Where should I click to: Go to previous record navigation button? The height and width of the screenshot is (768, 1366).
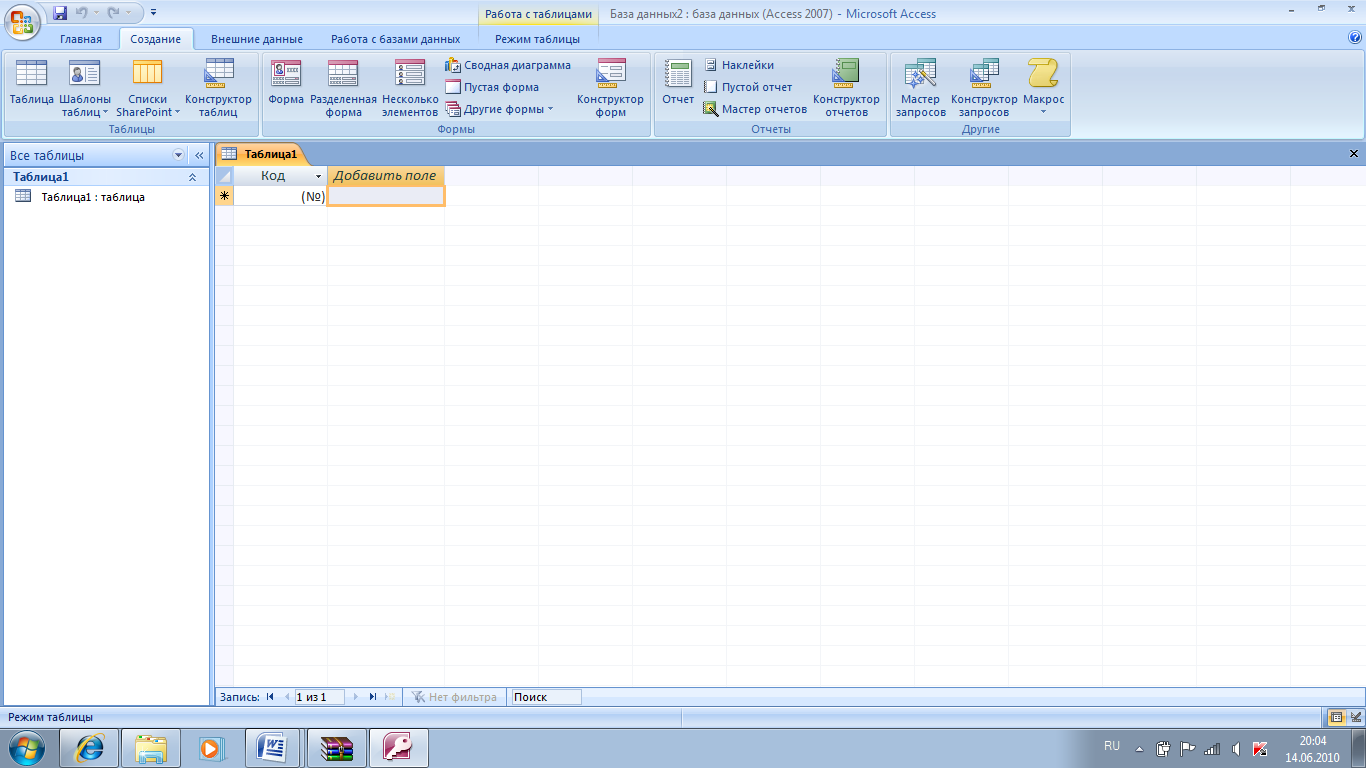pos(286,697)
